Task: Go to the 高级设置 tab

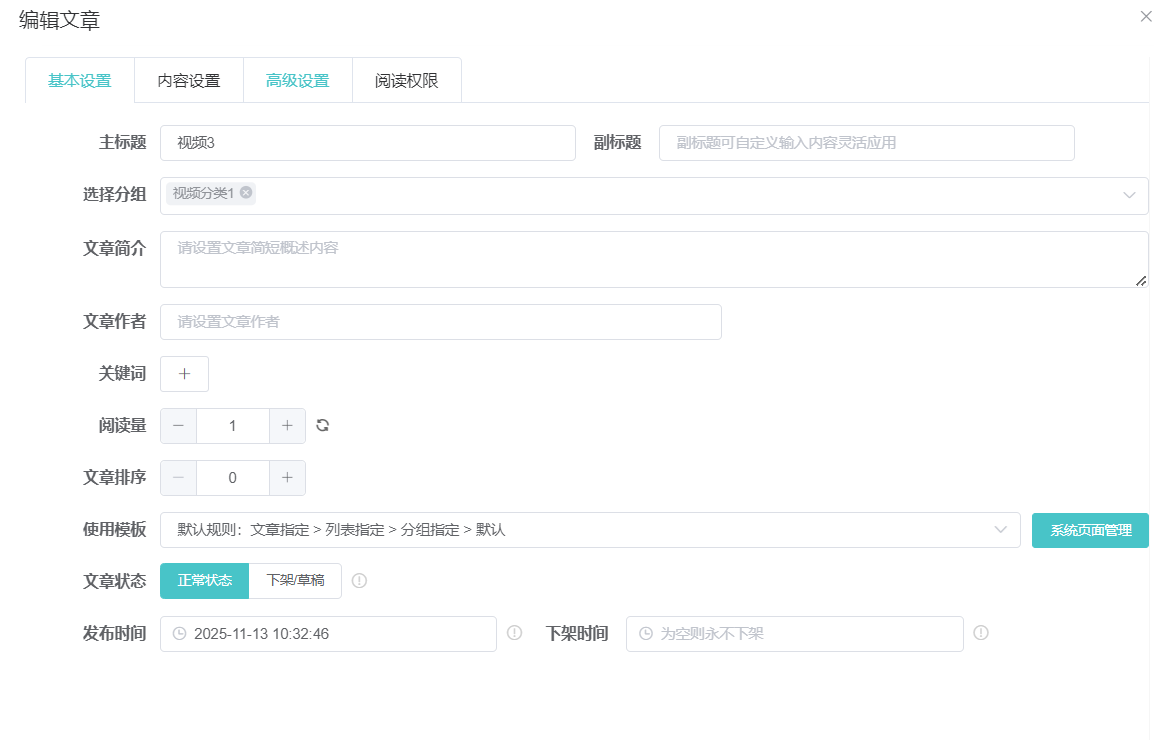Action: click(x=297, y=81)
